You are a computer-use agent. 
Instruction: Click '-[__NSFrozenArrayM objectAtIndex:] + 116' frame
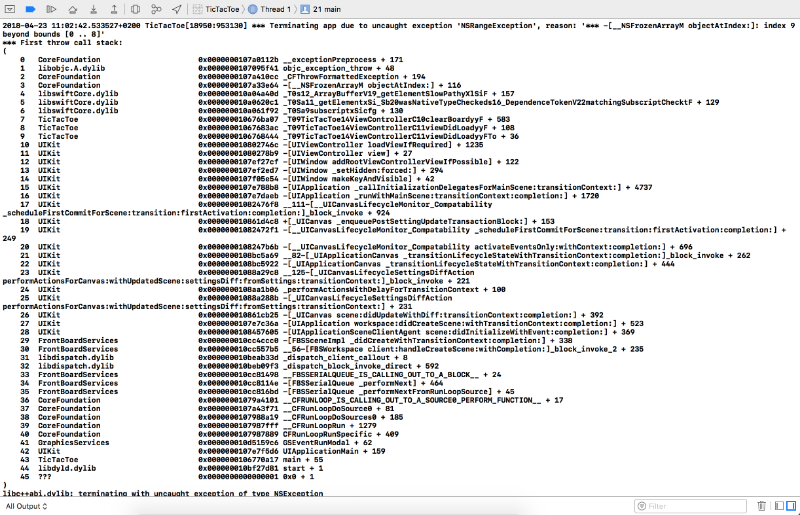pos(372,85)
